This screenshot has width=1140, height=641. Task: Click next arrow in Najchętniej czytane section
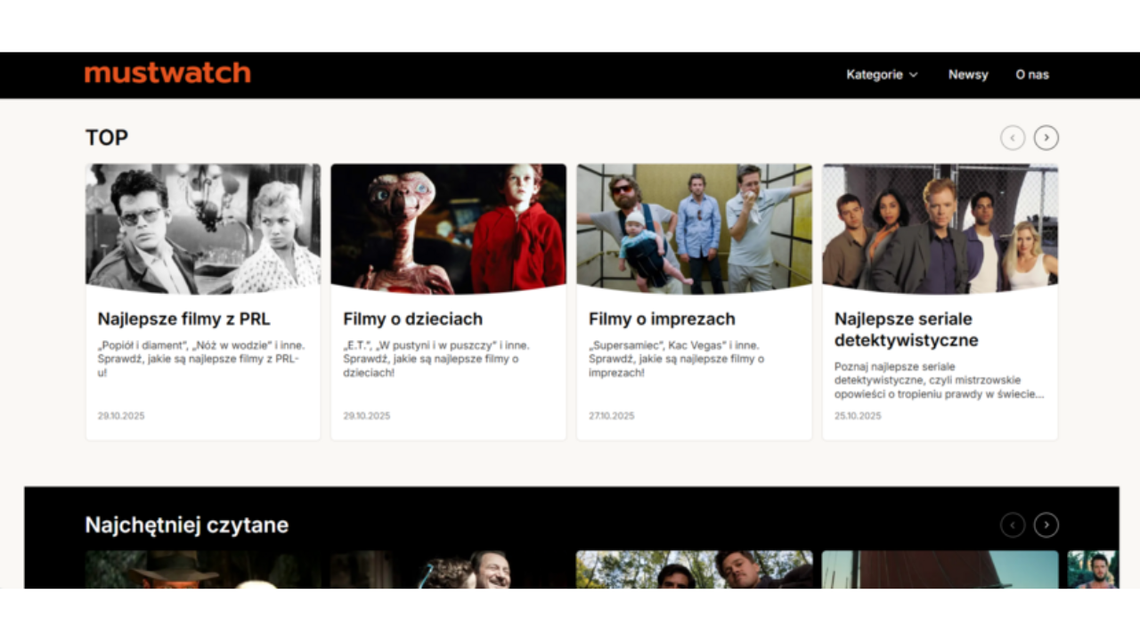tap(1046, 525)
